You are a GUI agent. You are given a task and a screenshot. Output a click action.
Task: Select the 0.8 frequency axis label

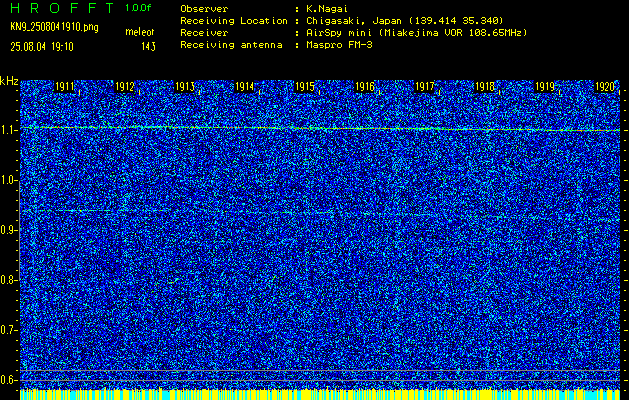[8, 280]
